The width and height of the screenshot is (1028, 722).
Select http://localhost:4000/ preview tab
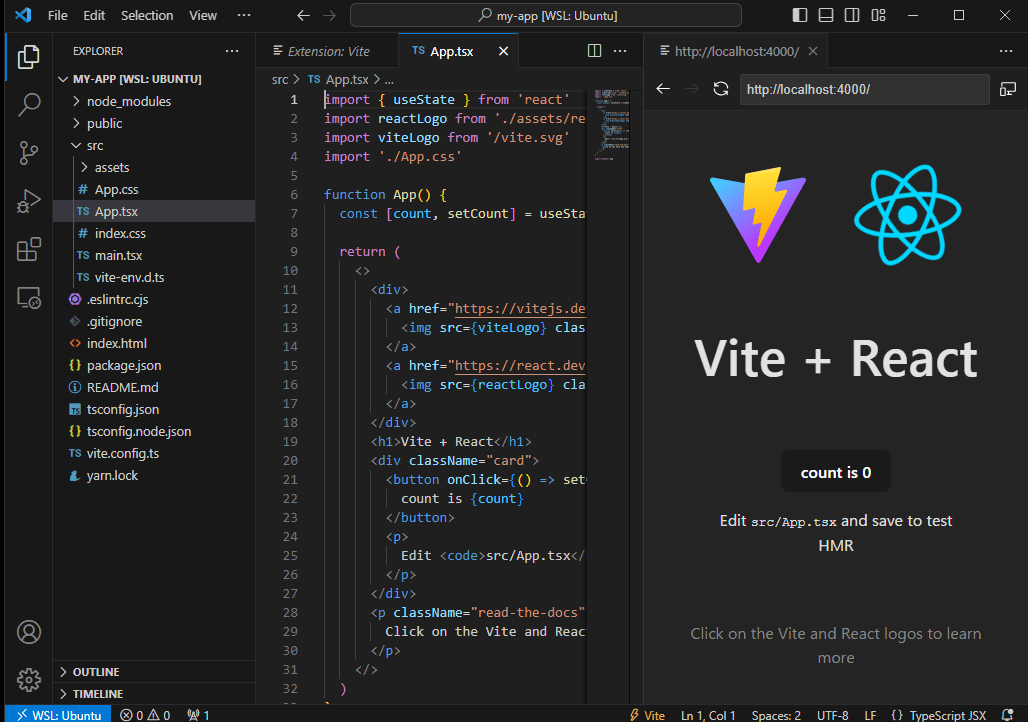(736, 51)
